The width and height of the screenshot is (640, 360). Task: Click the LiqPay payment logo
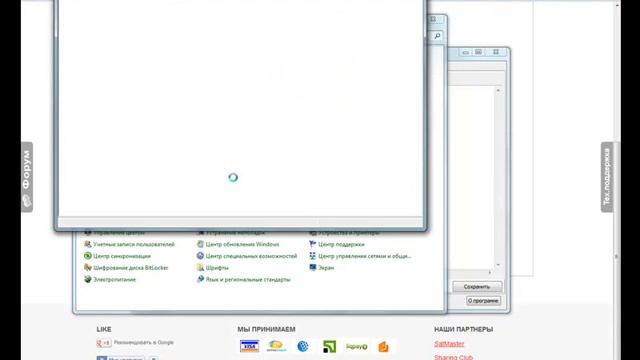tap(356, 347)
